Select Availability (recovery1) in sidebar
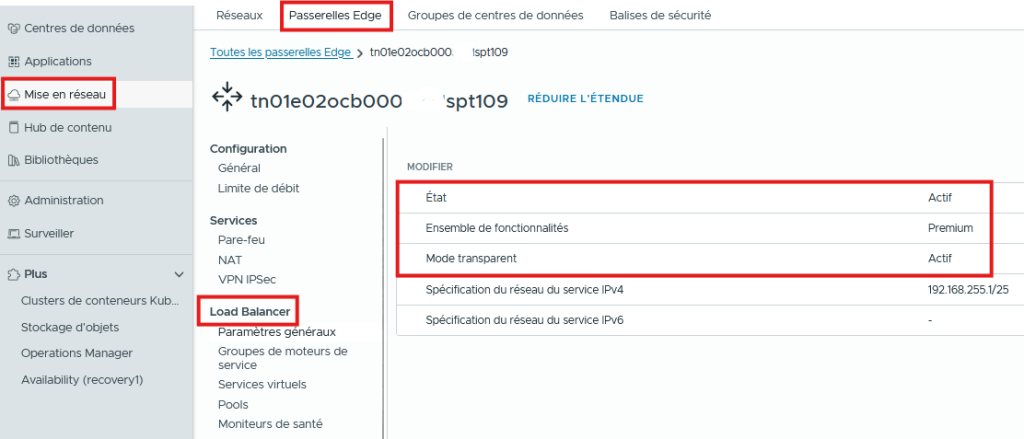Viewport: 1024px width, 439px height. [83, 380]
